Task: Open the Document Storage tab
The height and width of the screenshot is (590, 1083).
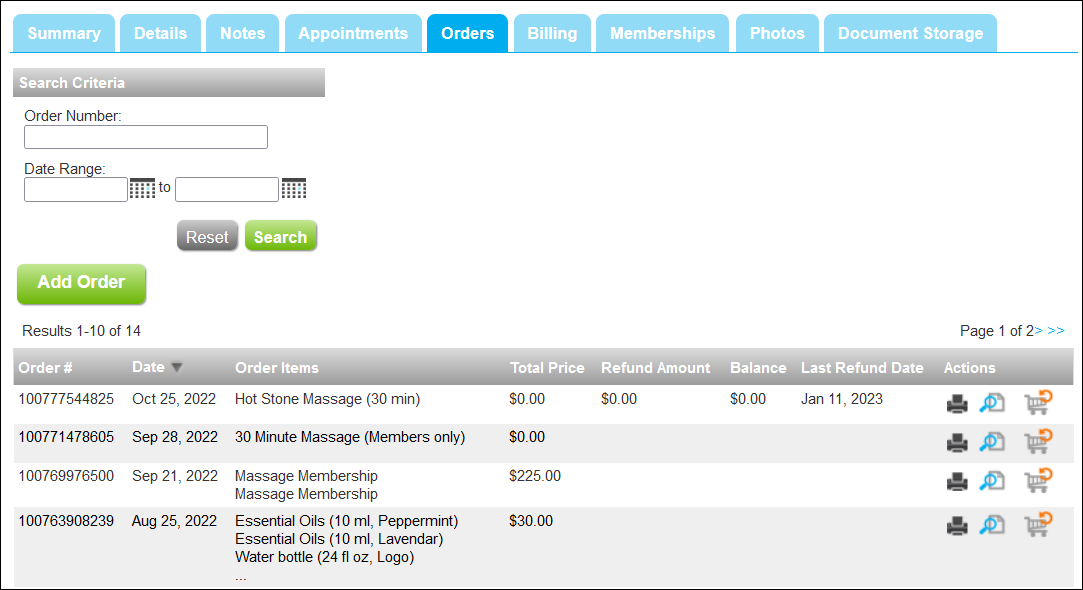Action: pyautogui.click(x=910, y=33)
